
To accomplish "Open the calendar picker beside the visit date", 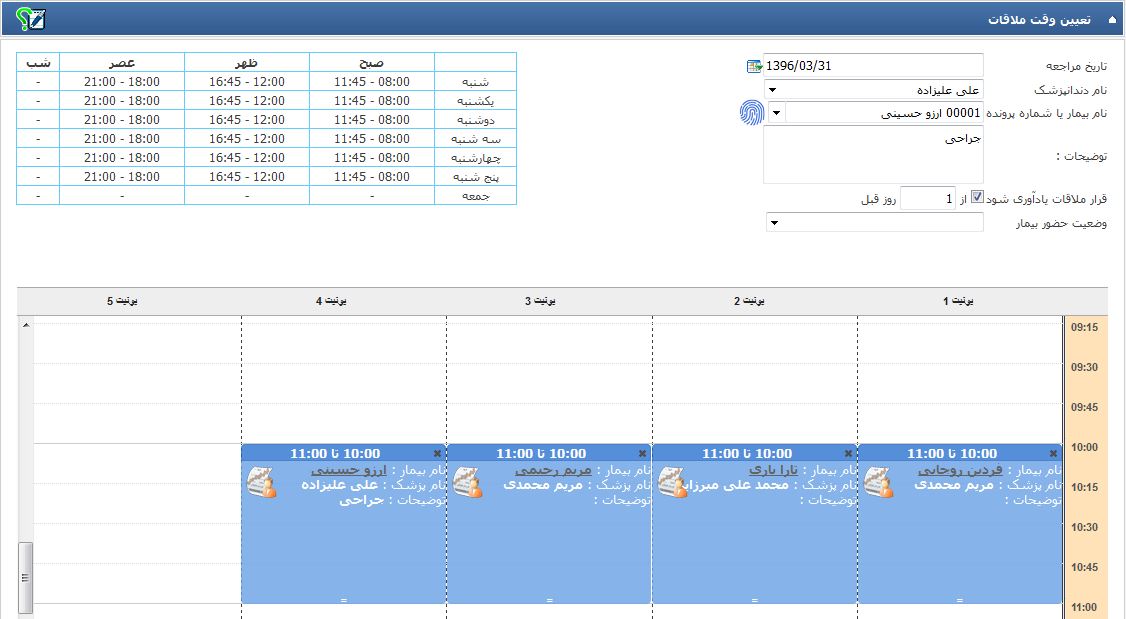I will 753,66.
